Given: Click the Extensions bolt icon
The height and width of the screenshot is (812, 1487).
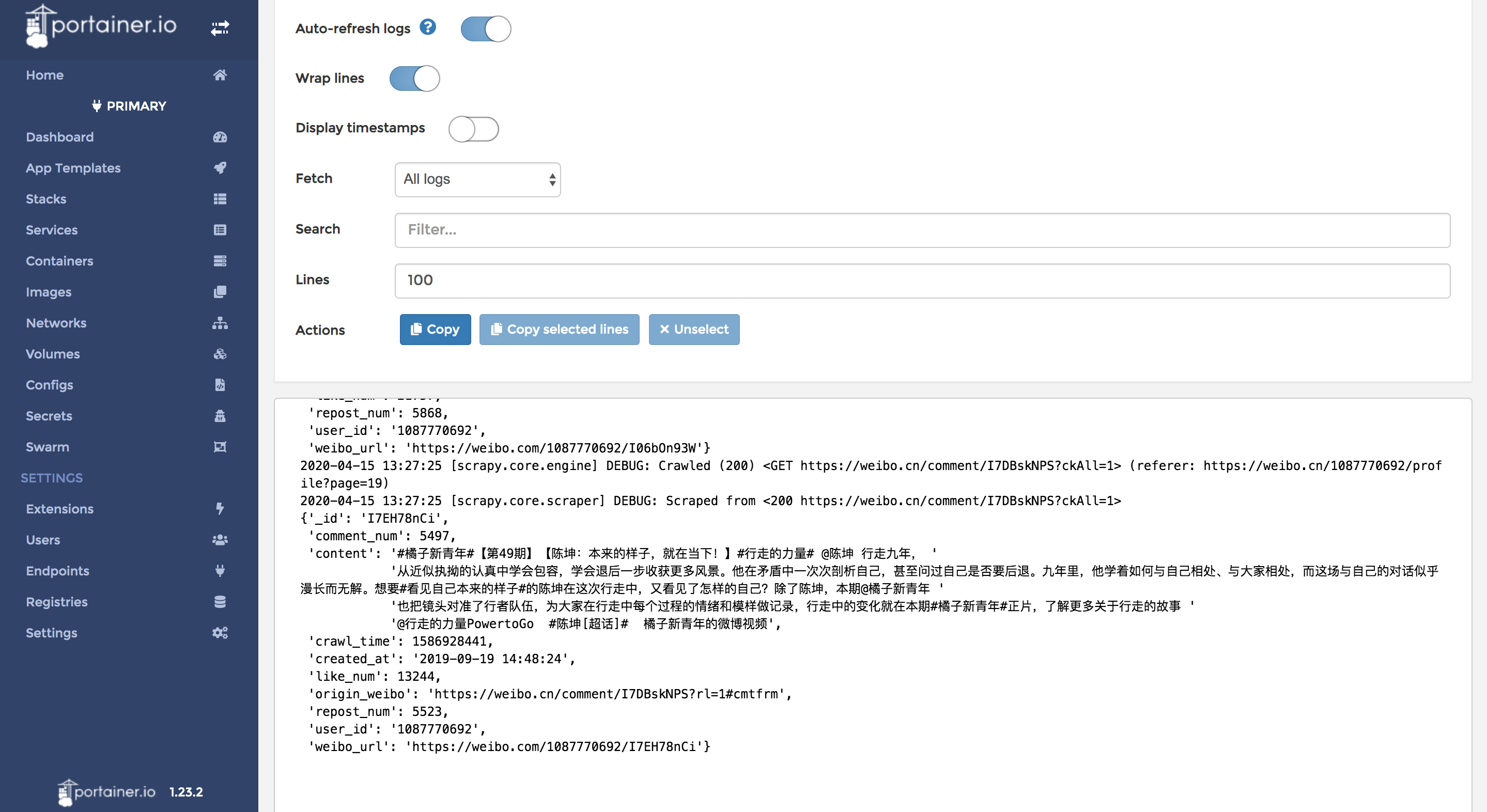Looking at the screenshot, I should point(220,508).
